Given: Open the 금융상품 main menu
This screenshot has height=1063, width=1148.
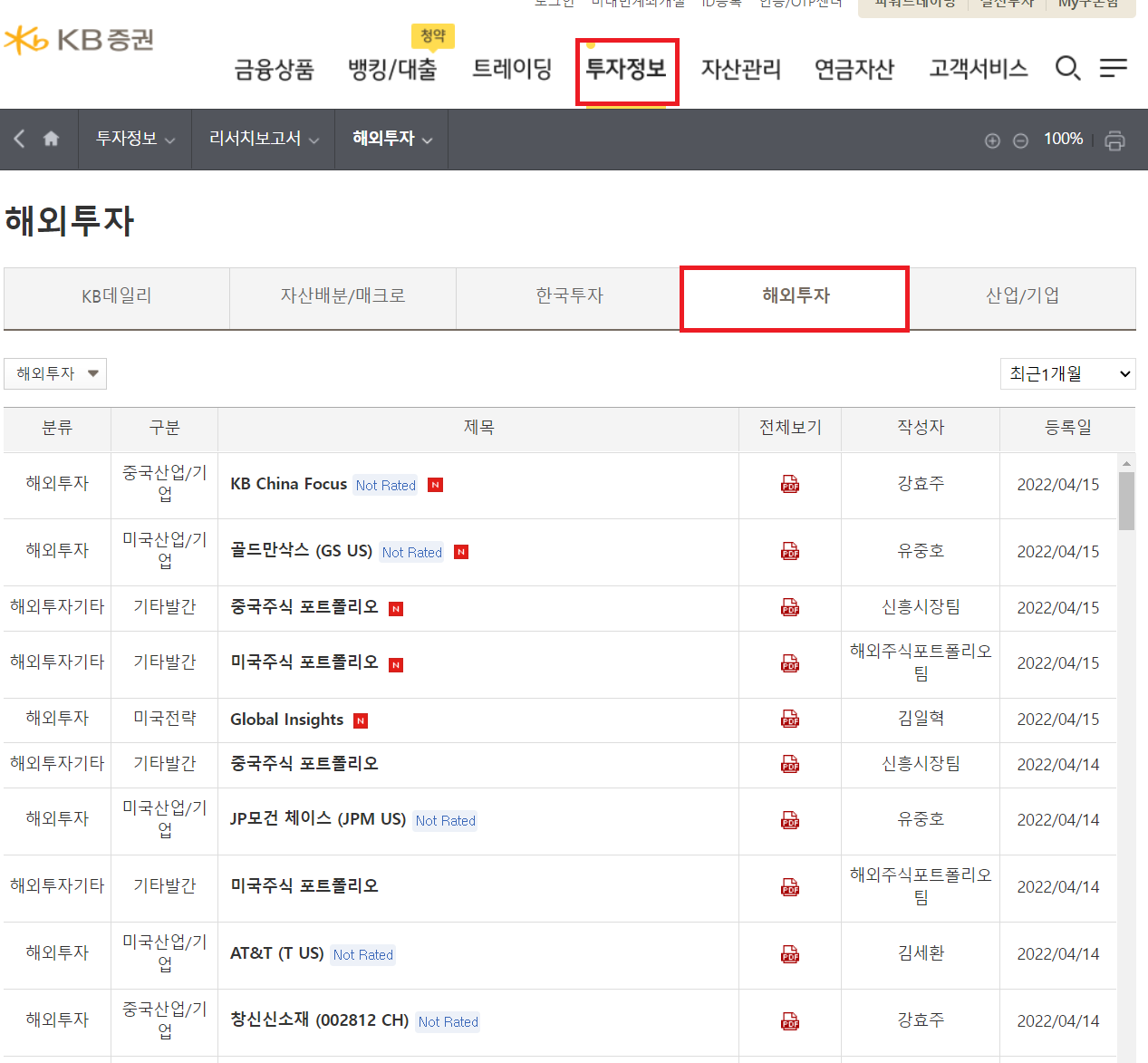Looking at the screenshot, I should 274,69.
